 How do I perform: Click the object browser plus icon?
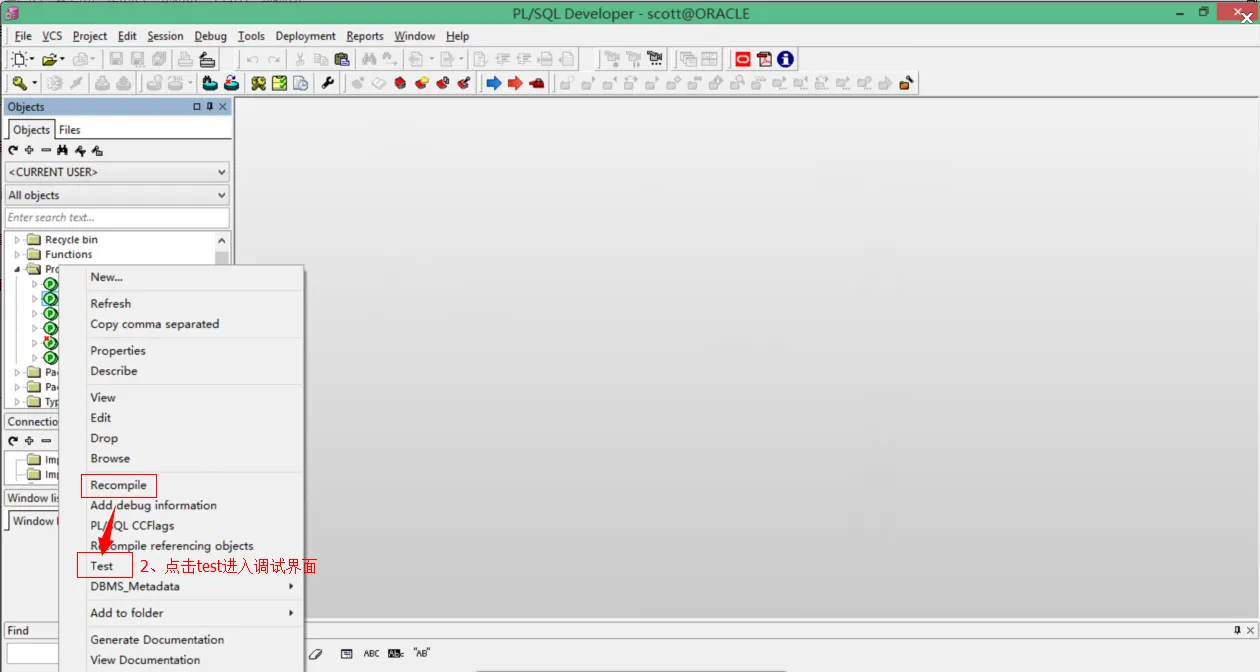(x=29, y=150)
